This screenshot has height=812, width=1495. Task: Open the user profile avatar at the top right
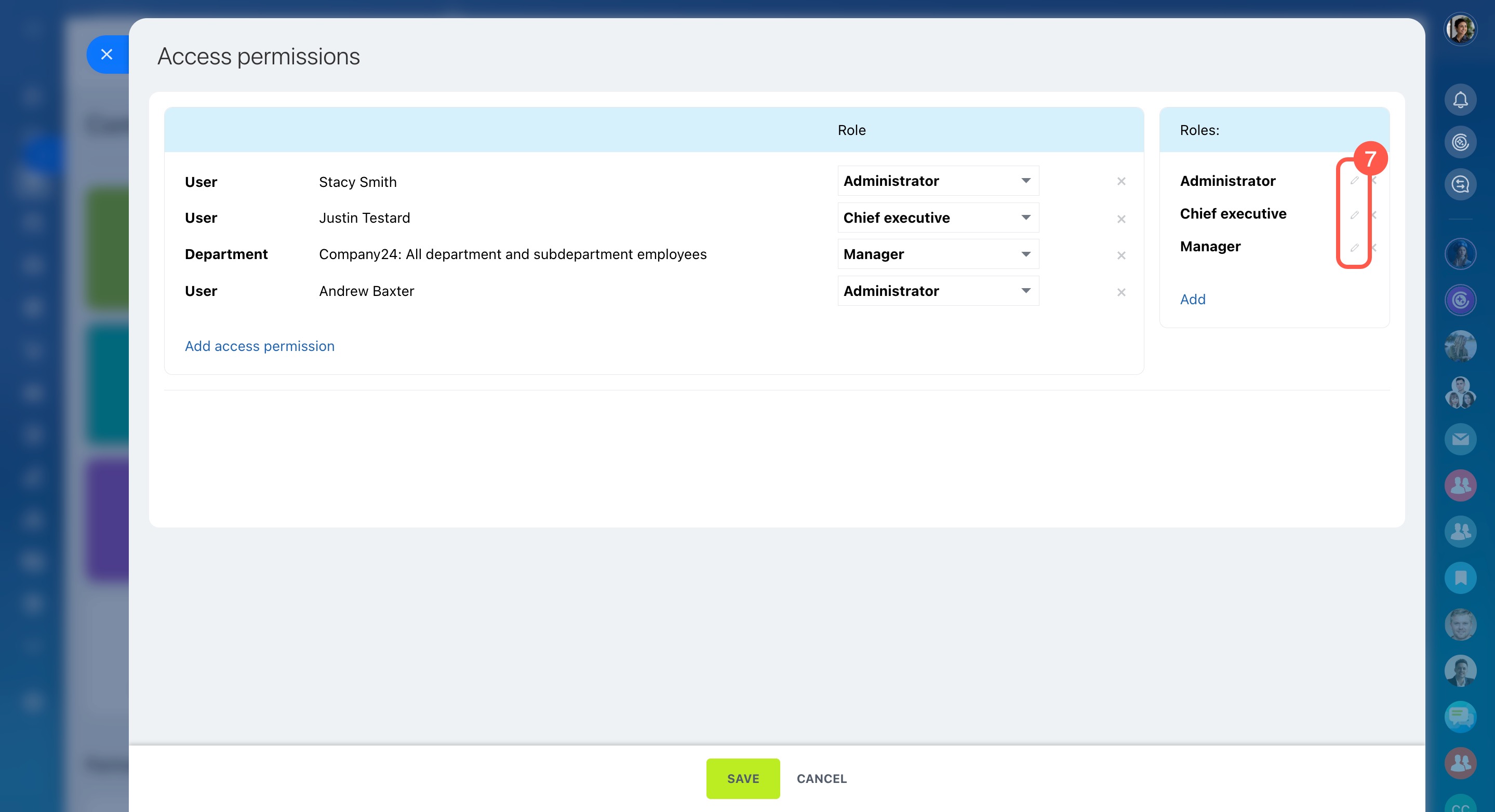[x=1460, y=29]
